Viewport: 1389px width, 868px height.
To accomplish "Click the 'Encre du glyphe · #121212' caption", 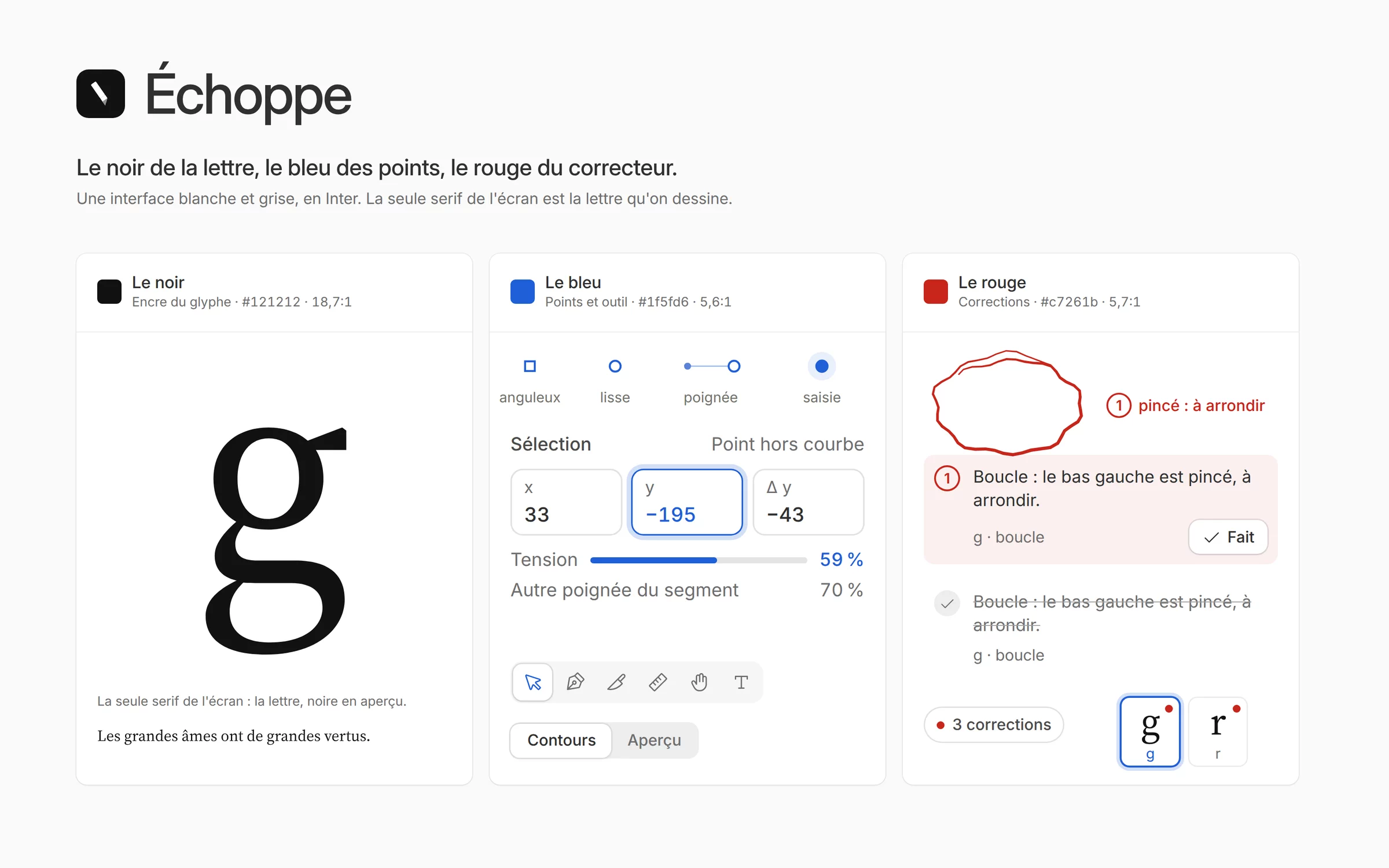I will click(x=241, y=302).
